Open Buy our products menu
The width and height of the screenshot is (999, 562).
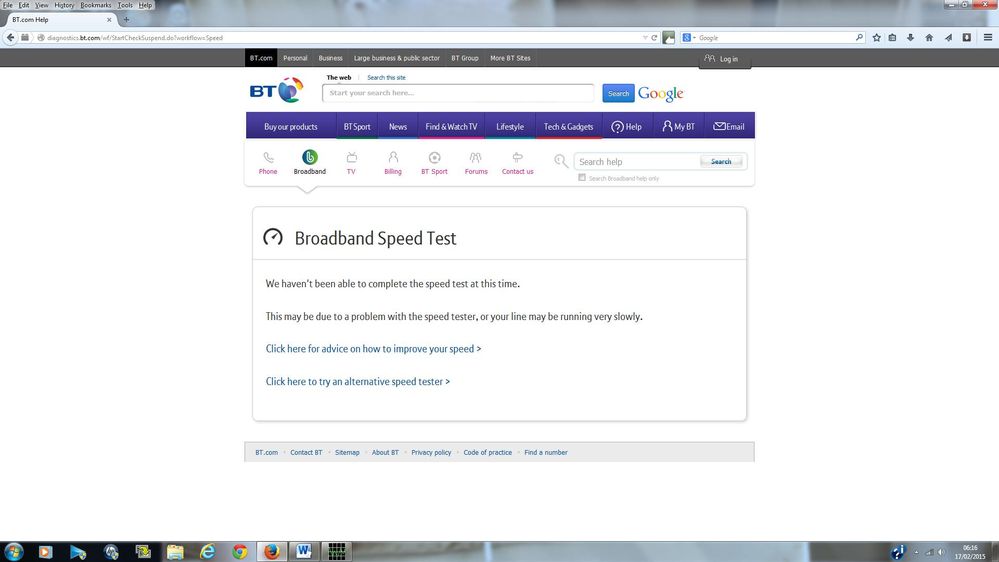pyautogui.click(x=291, y=126)
